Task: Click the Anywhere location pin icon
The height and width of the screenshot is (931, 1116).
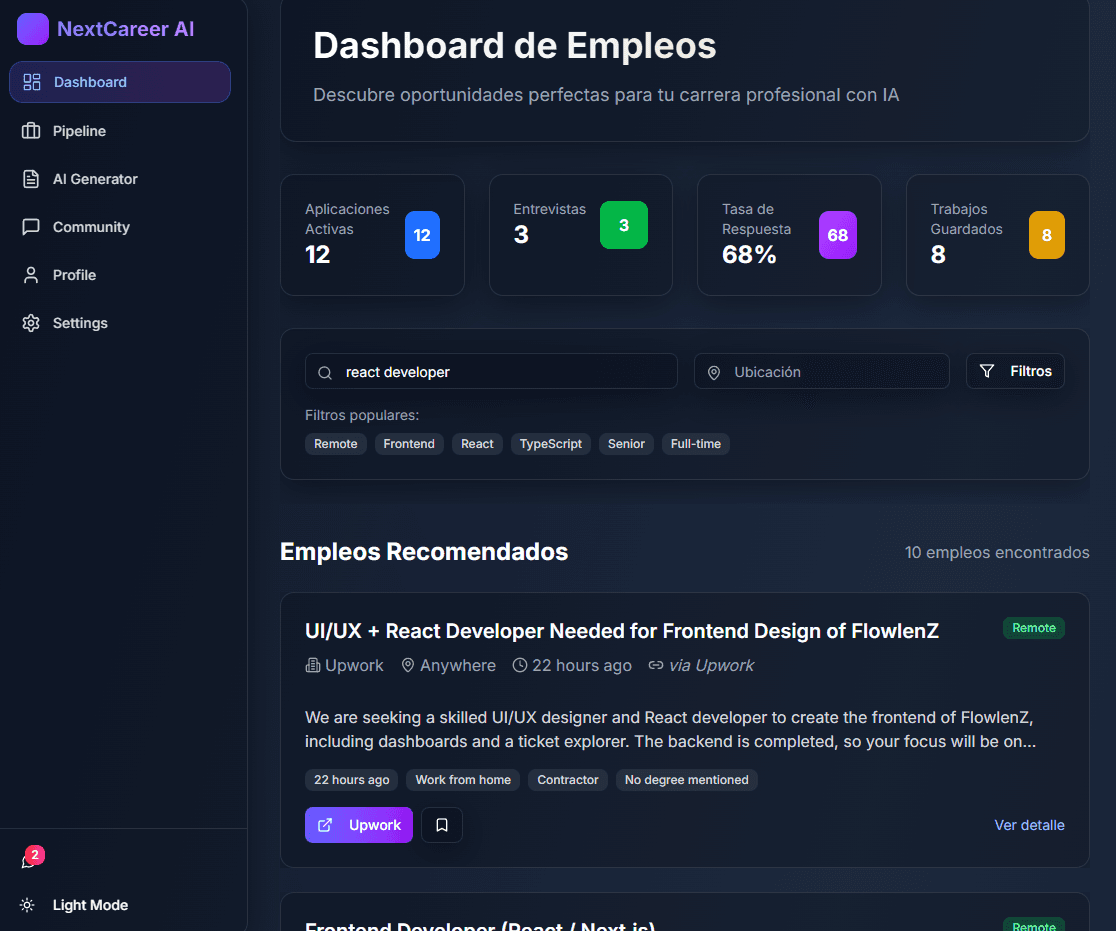Action: click(x=408, y=666)
